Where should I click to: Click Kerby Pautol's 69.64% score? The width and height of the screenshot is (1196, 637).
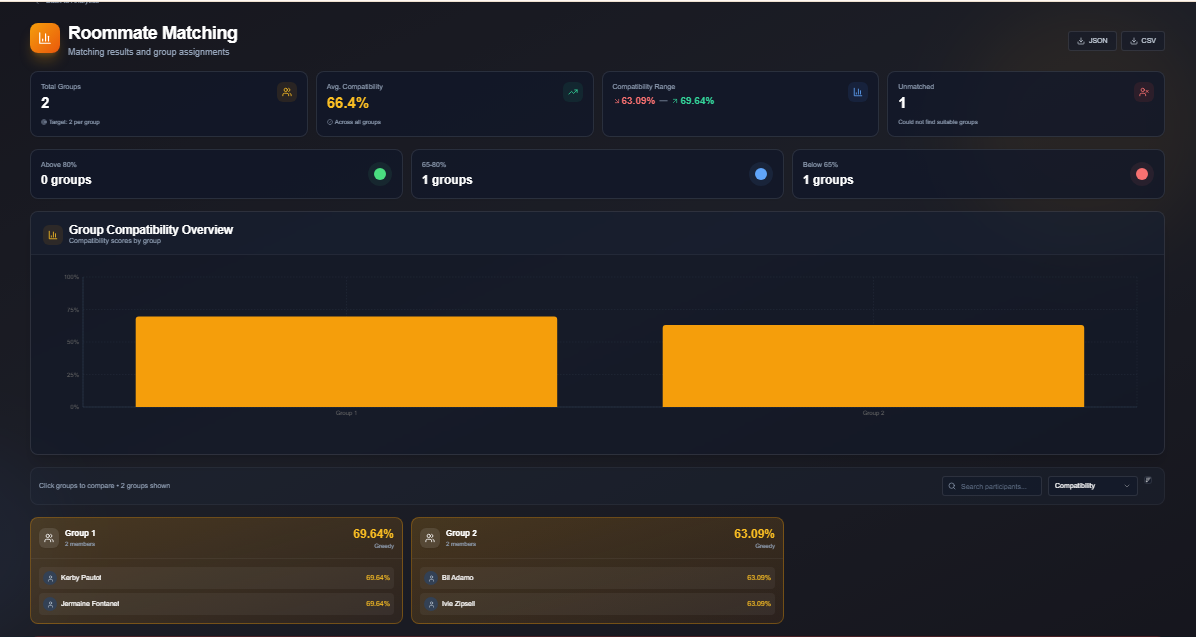click(378, 578)
